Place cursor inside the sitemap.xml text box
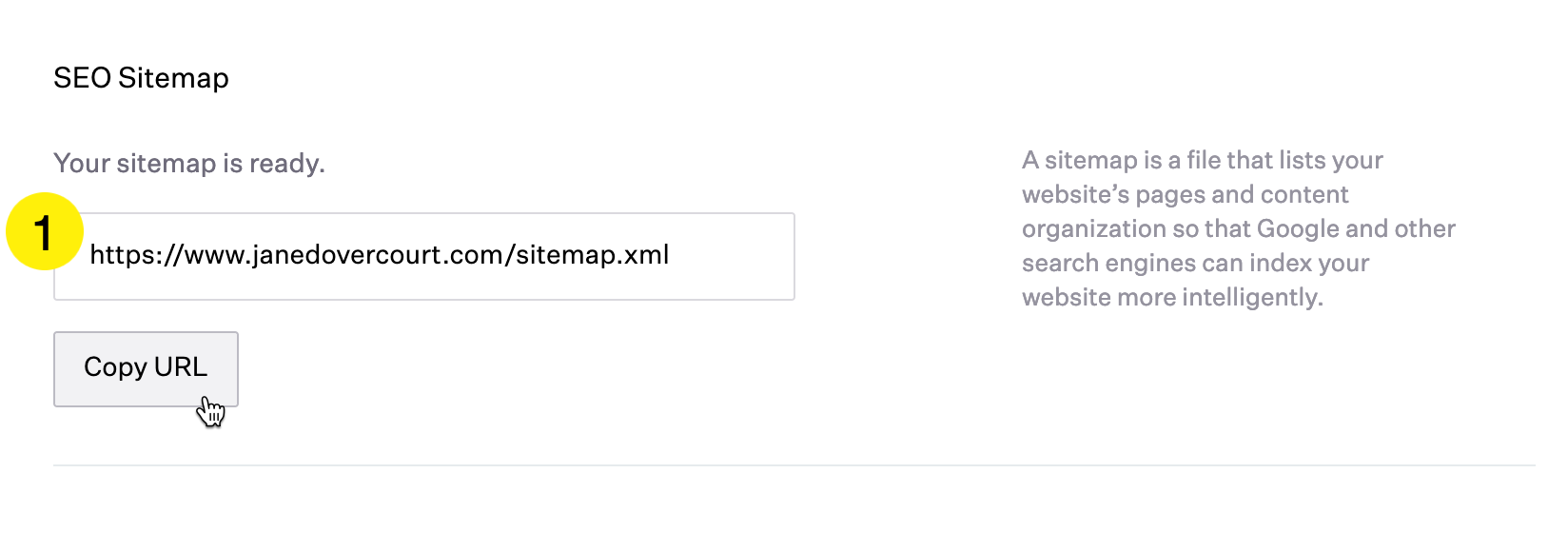The image size is (1568, 552). click(423, 255)
